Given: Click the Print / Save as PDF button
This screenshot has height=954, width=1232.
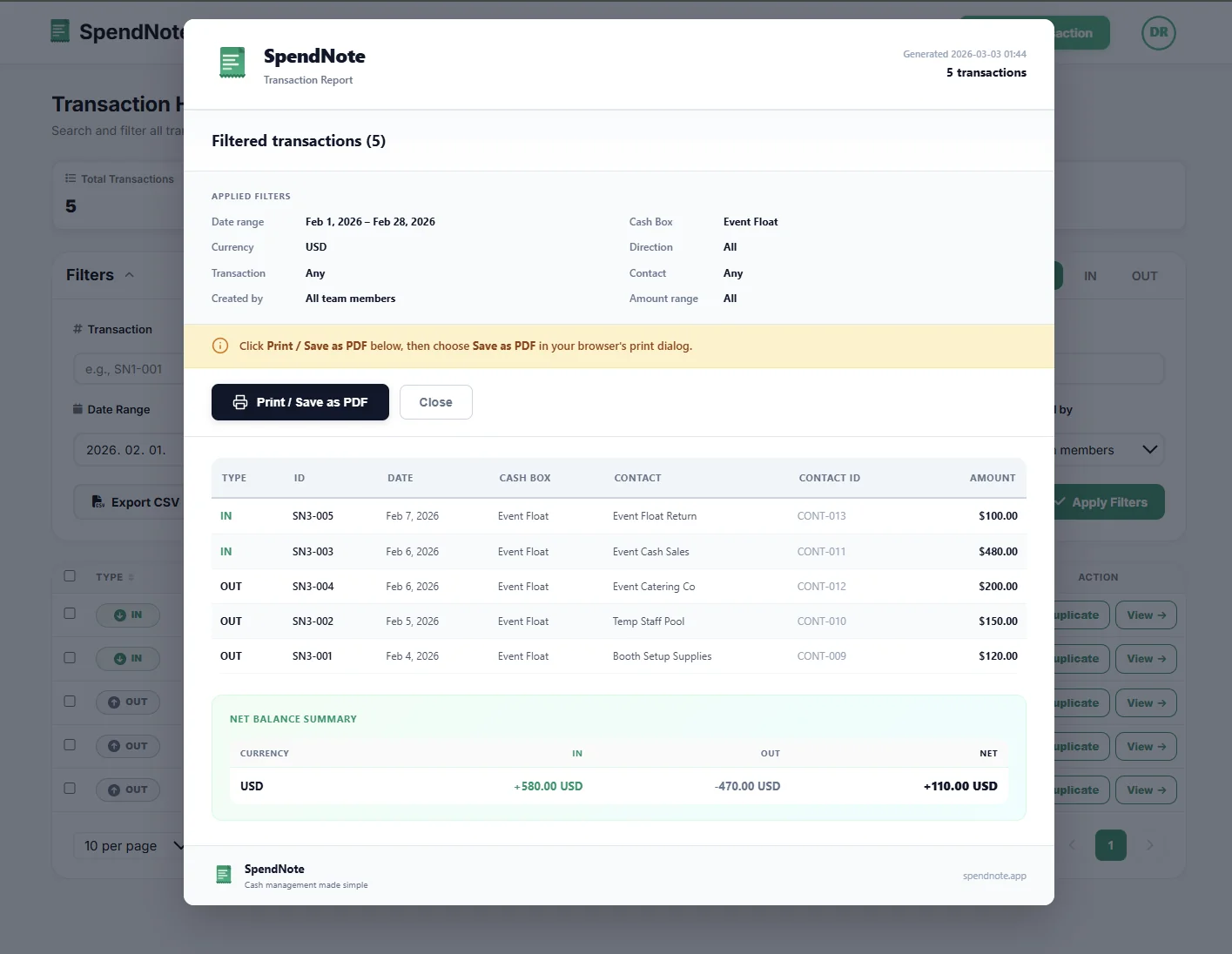Looking at the screenshot, I should [x=300, y=402].
